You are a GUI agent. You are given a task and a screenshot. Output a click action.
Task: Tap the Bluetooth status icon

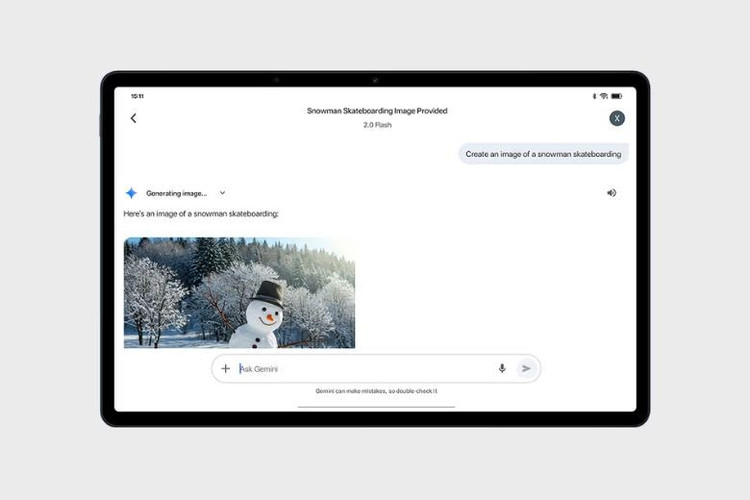pos(594,96)
